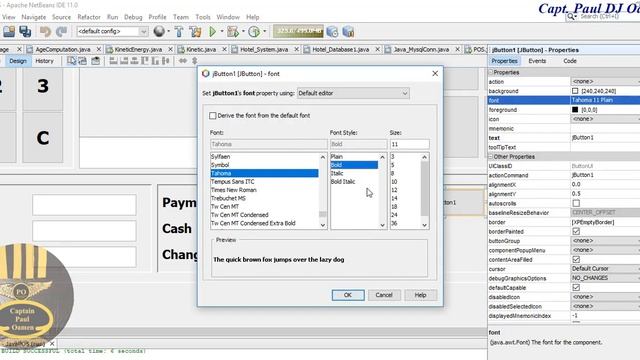Click the Preview Design icon

(96, 61)
